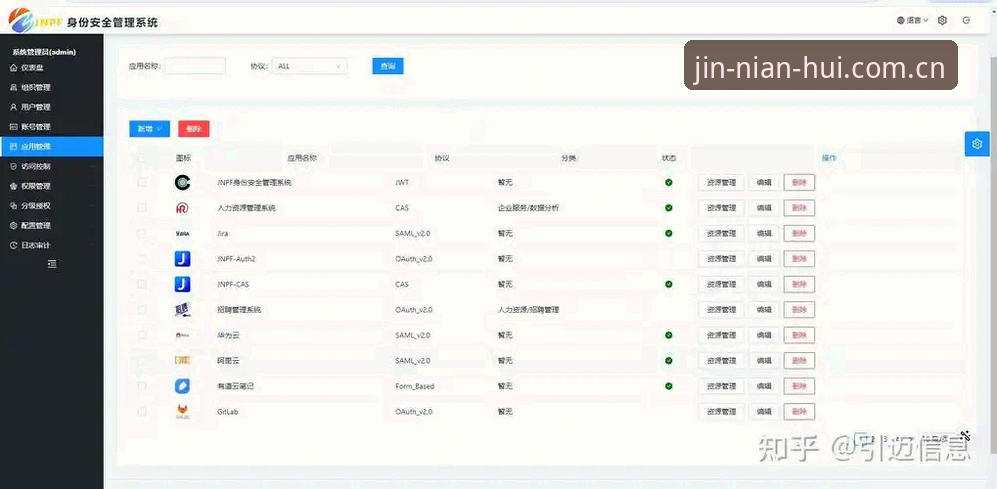Click the 招聘管理系统 app icon
997x489 pixels.
tap(182, 310)
